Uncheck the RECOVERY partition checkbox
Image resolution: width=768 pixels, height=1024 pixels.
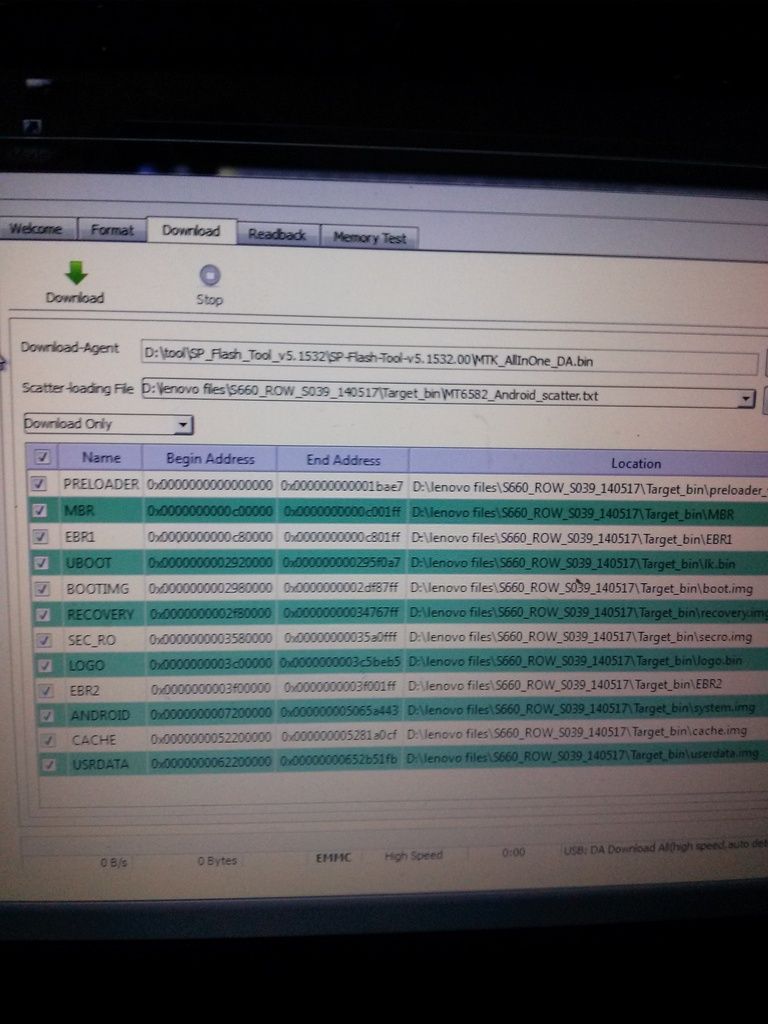tap(41, 613)
